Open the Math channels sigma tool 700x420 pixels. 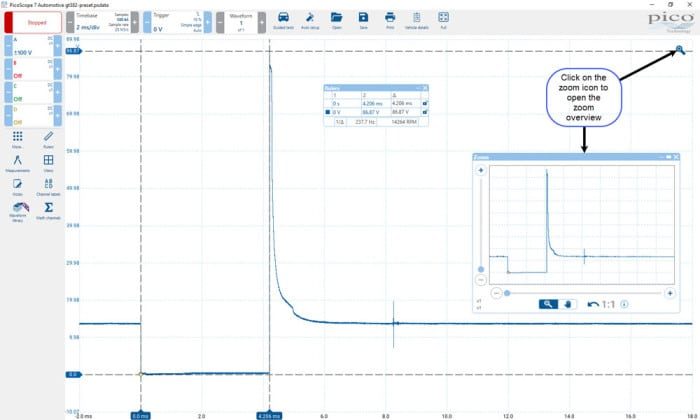click(x=48, y=211)
